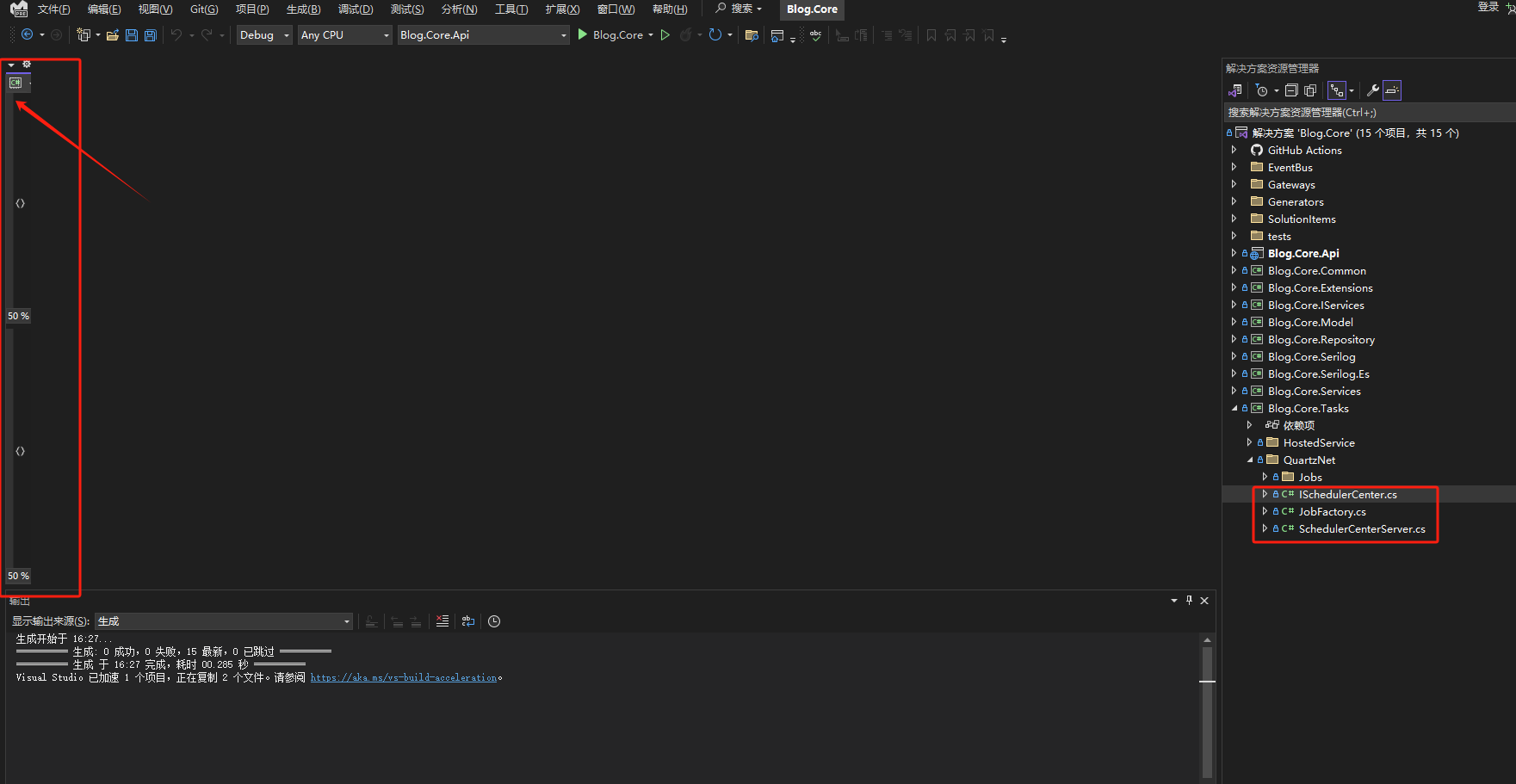Toggle preview selected items button
Viewport: 1516px width, 784px height.
[1392, 90]
